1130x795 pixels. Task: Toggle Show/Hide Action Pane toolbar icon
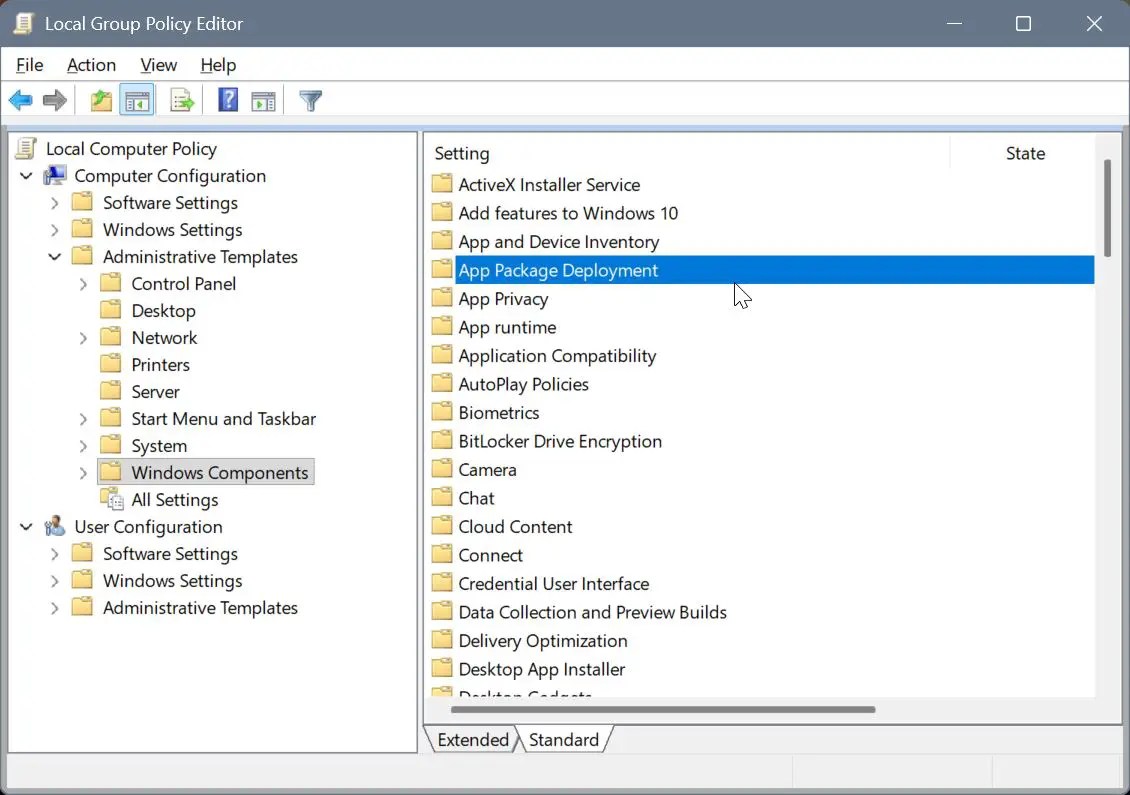263,101
